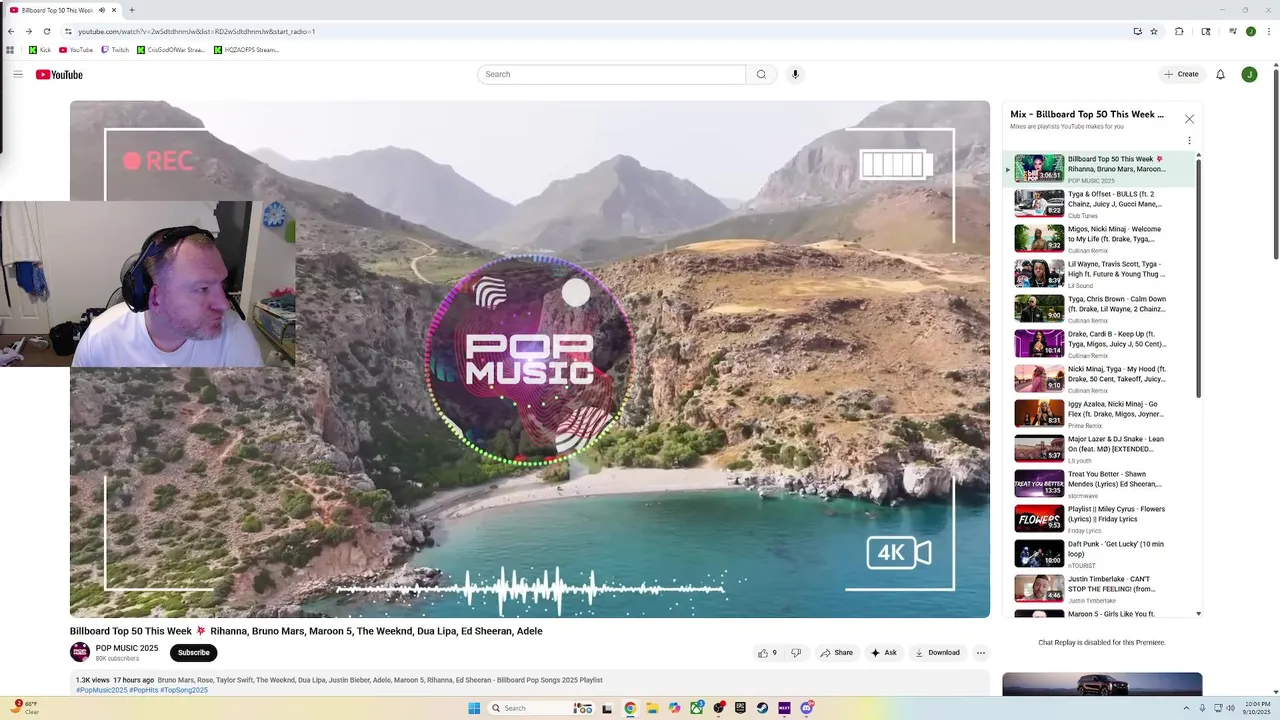The width and height of the screenshot is (1280, 720).
Task: Click the Ask button
Action: click(884, 653)
